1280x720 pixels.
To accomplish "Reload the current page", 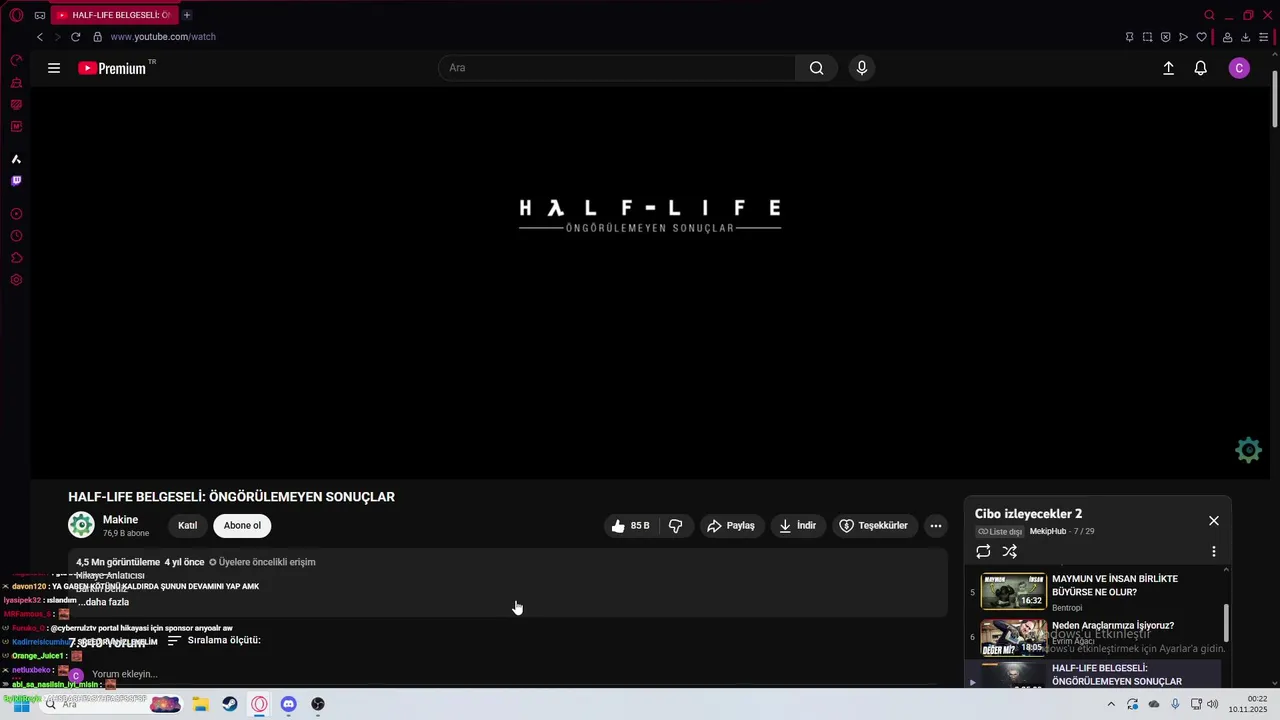I will [x=75, y=37].
